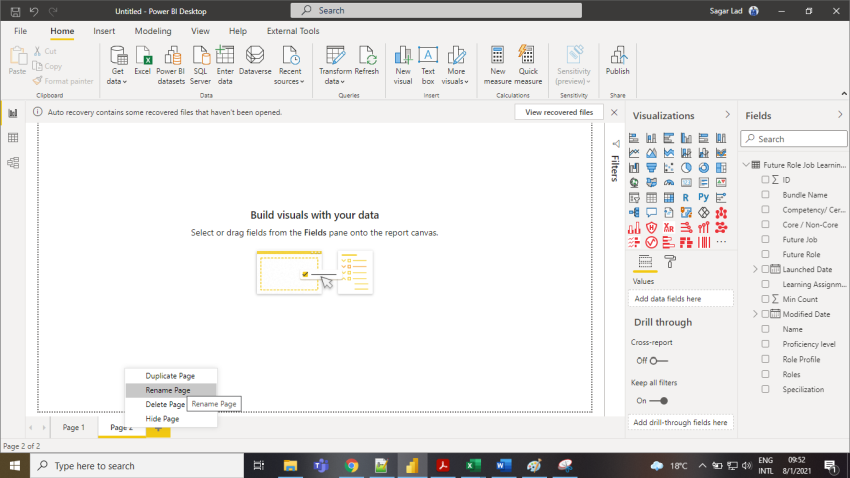Check the Min Count field
This screenshot has height=478, width=850.
(765, 299)
